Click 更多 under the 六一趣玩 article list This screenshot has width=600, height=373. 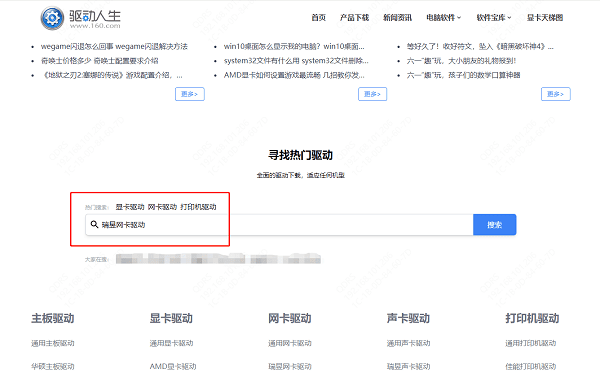coord(556,94)
